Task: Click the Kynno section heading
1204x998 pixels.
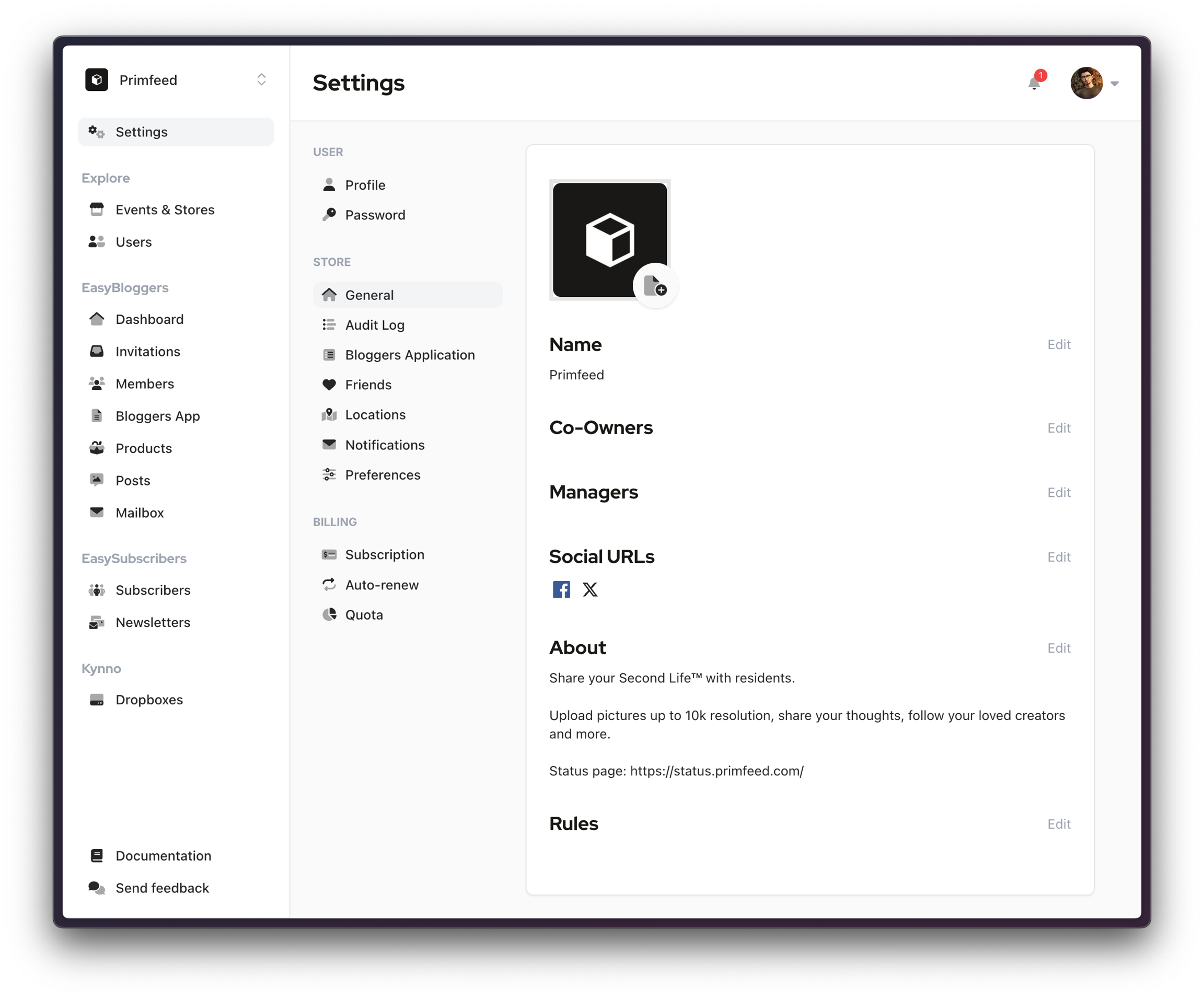Action: 101,668
